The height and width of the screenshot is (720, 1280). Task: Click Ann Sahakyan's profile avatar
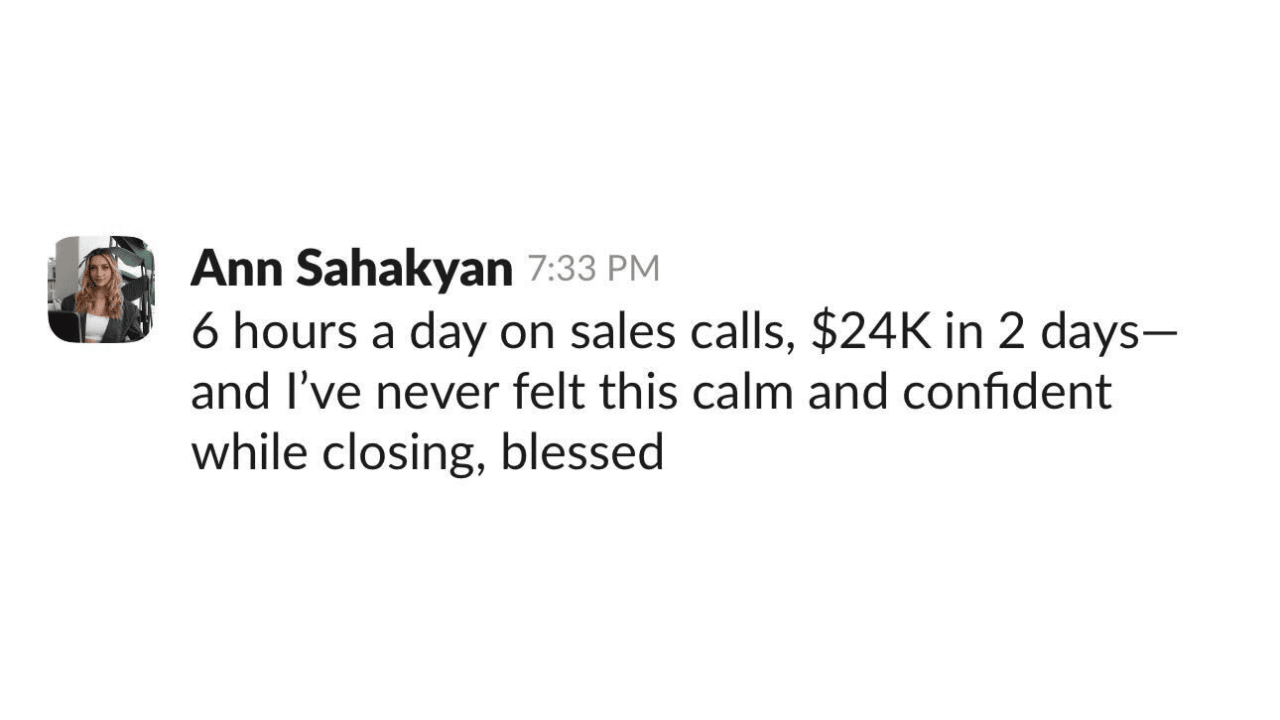click(101, 289)
